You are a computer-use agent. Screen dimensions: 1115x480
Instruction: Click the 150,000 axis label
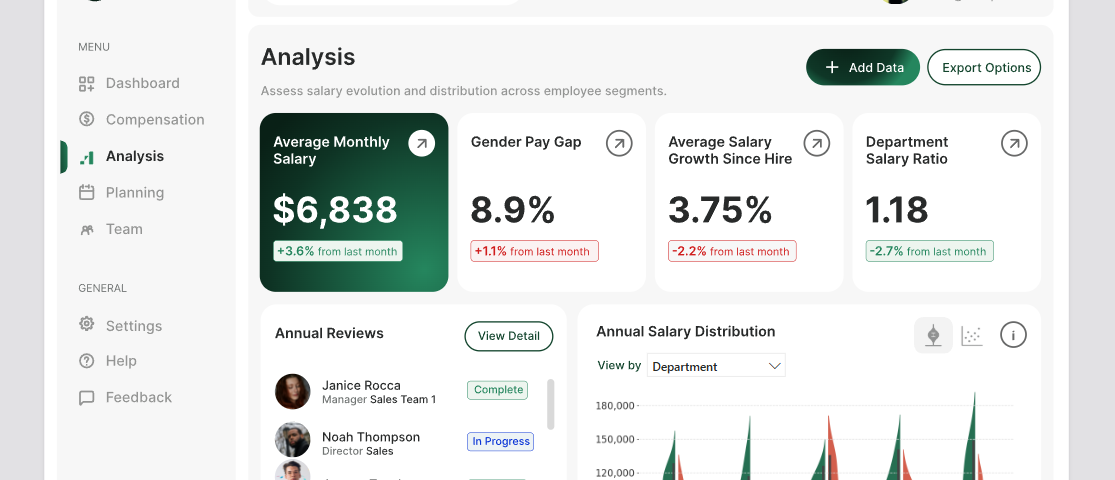tap(614, 439)
